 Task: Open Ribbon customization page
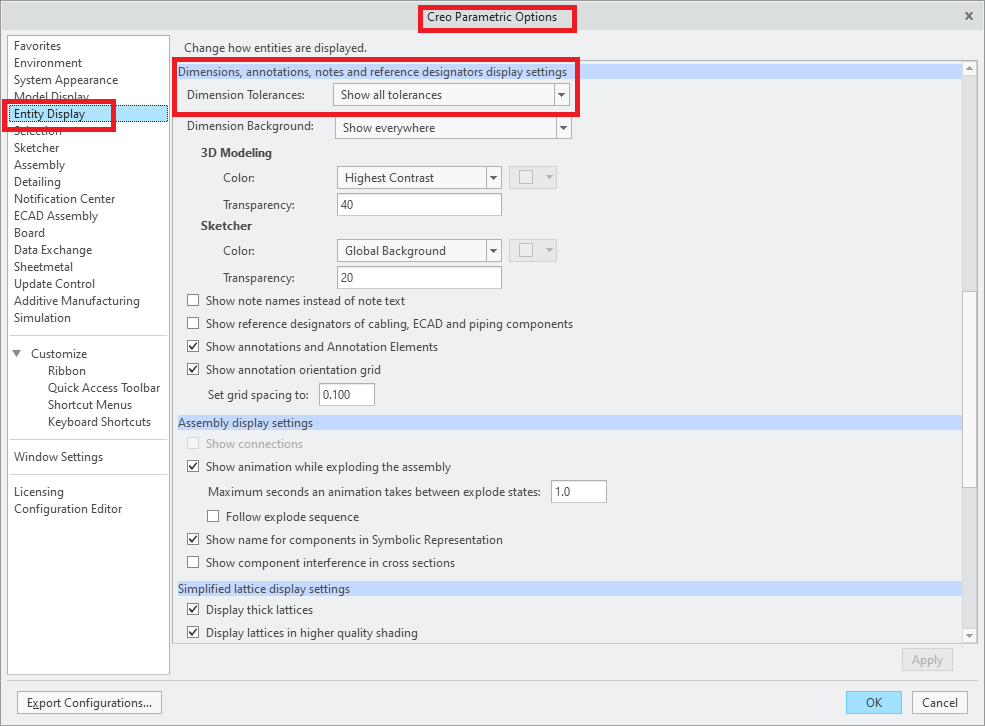(67, 371)
